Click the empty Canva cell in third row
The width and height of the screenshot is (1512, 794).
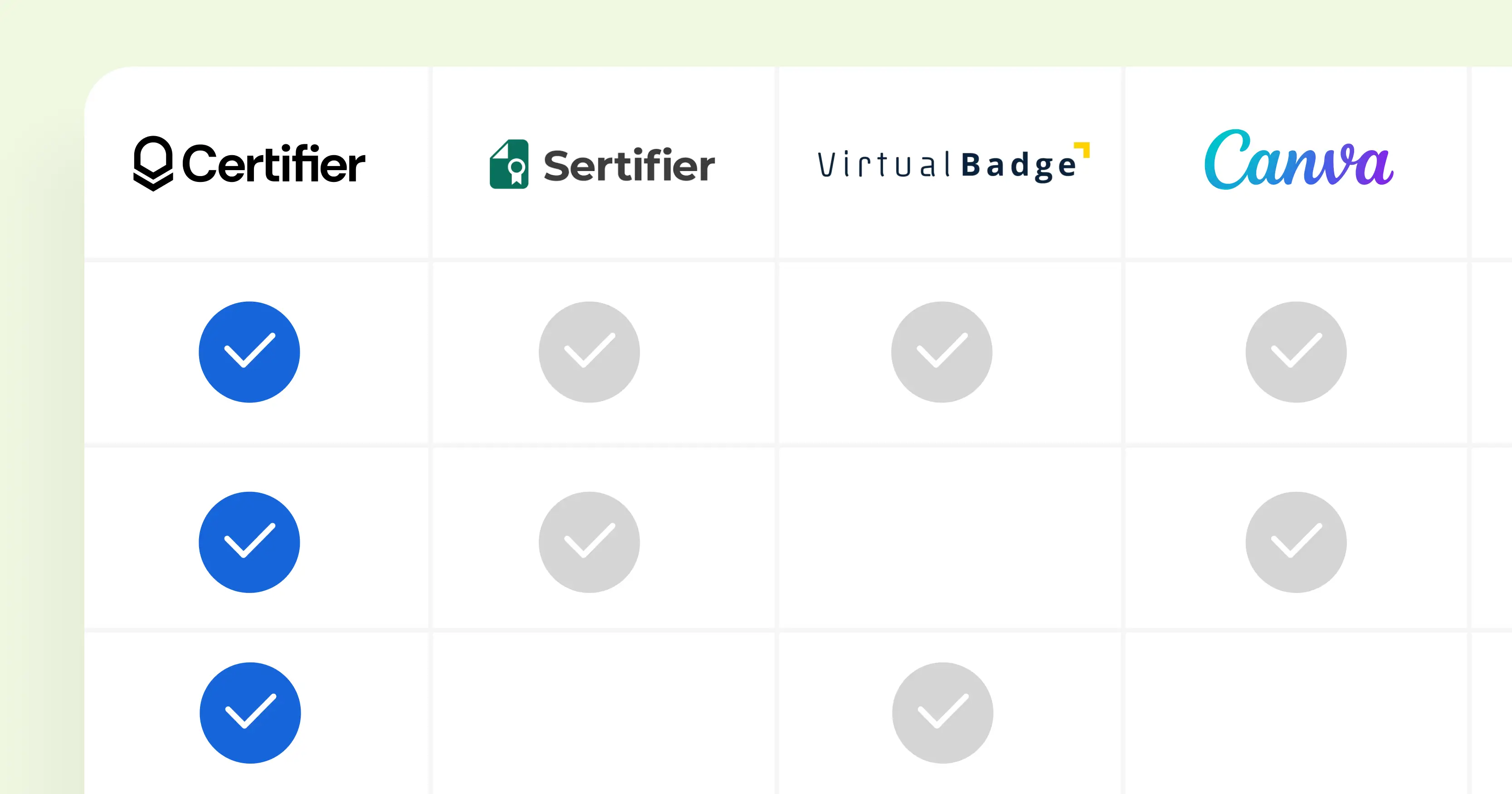tap(1296, 713)
